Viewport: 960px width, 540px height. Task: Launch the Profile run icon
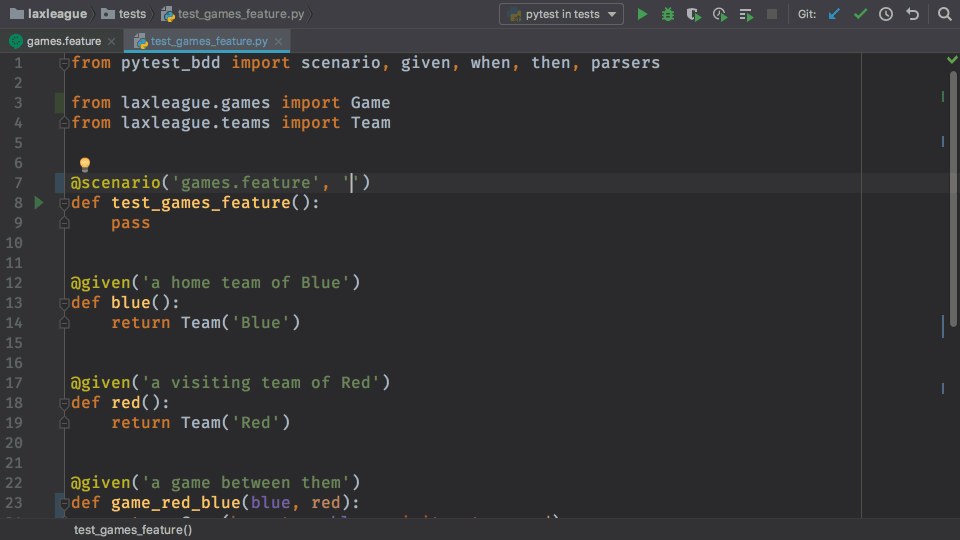[720, 14]
